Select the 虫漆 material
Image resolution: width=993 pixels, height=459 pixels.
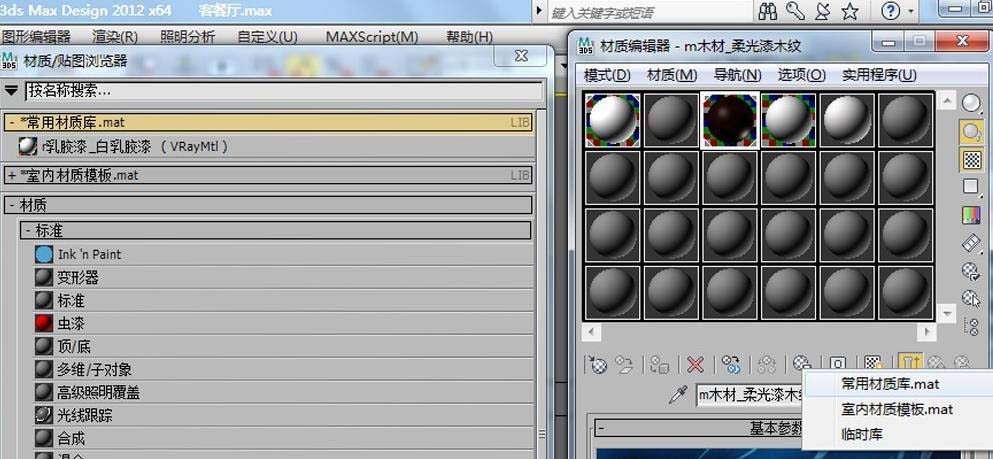tap(284, 324)
